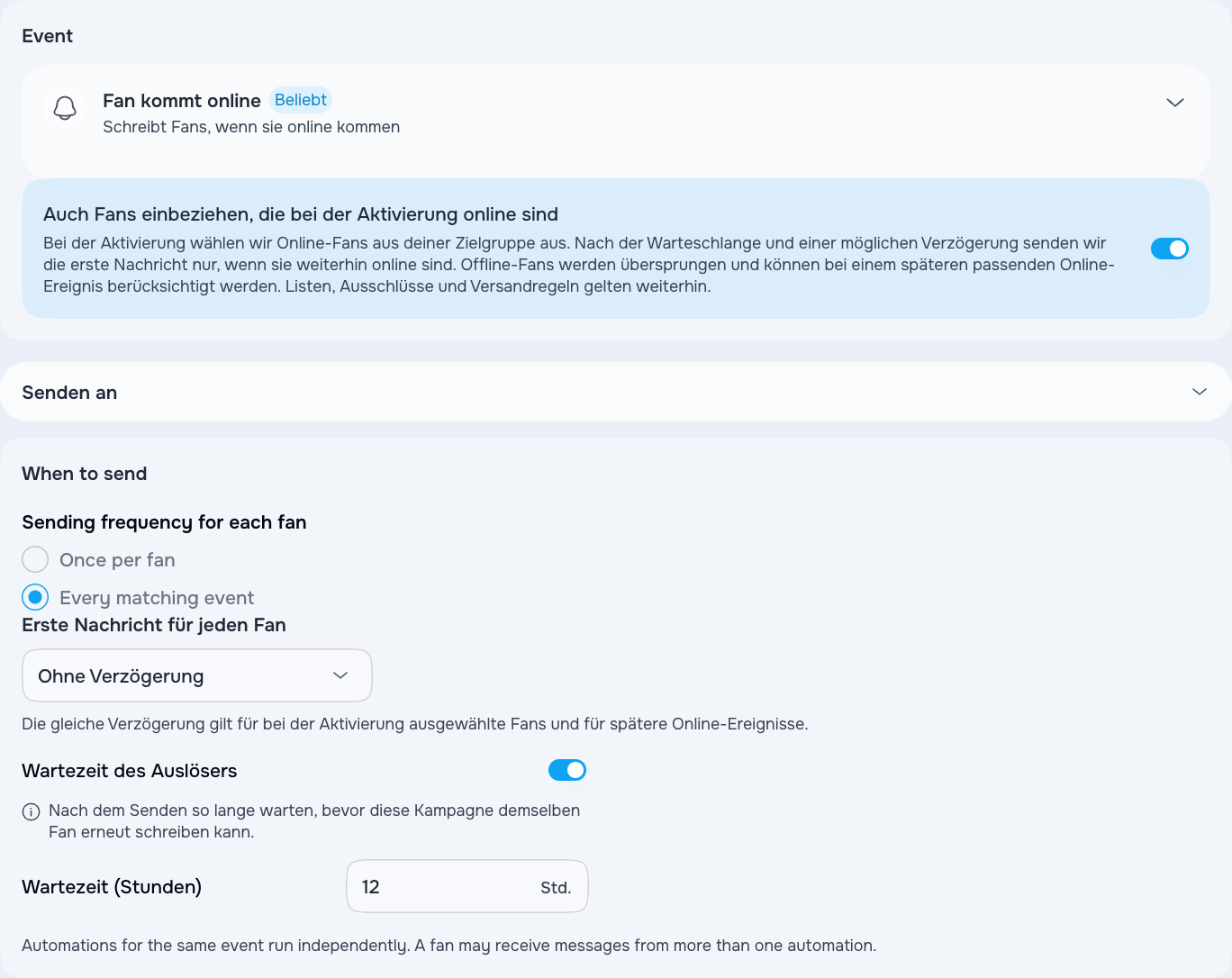1232x978 pixels.
Task: Click the Beliebt badge
Action: [301, 100]
